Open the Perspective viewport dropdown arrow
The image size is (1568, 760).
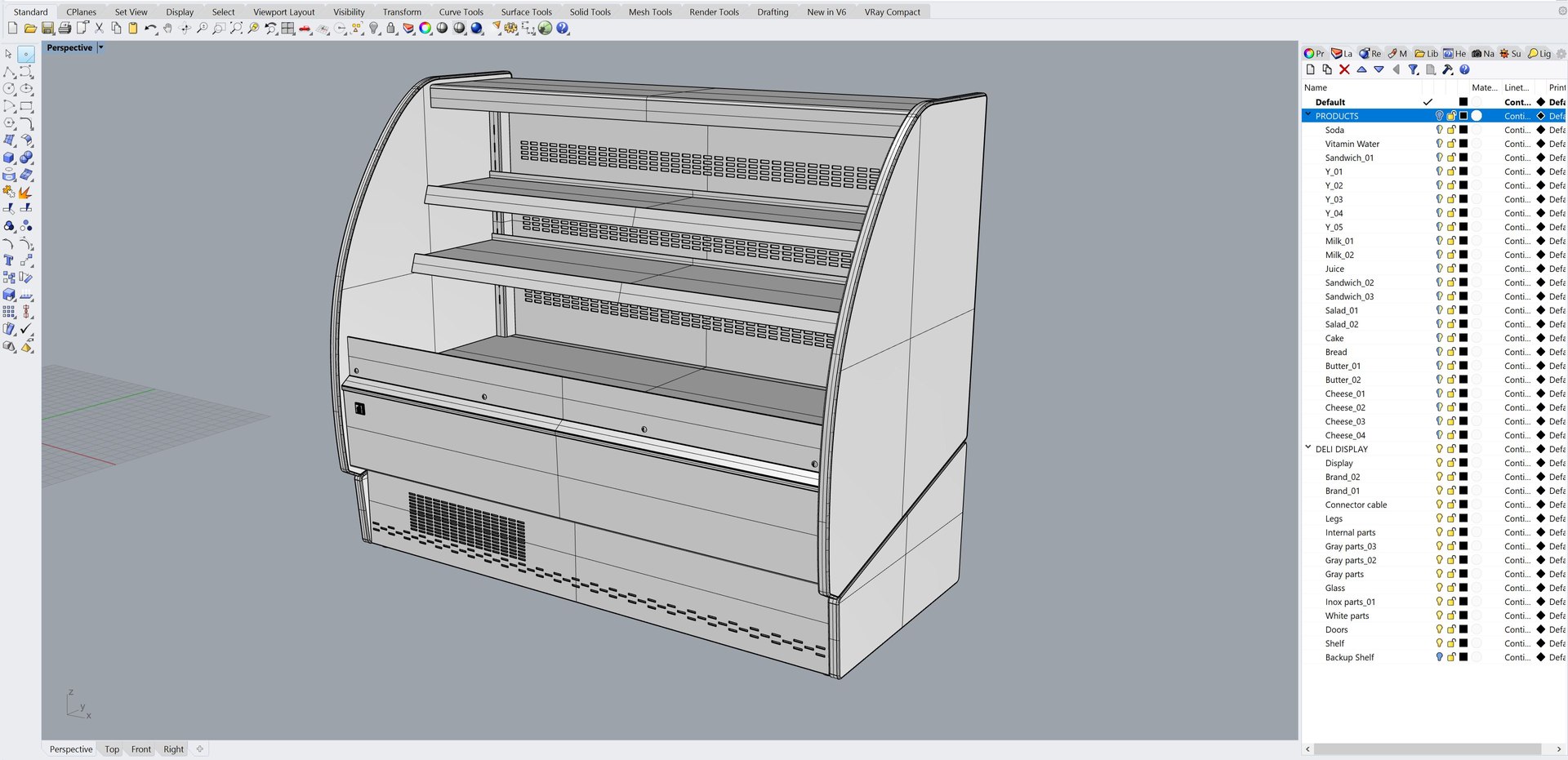[101, 47]
